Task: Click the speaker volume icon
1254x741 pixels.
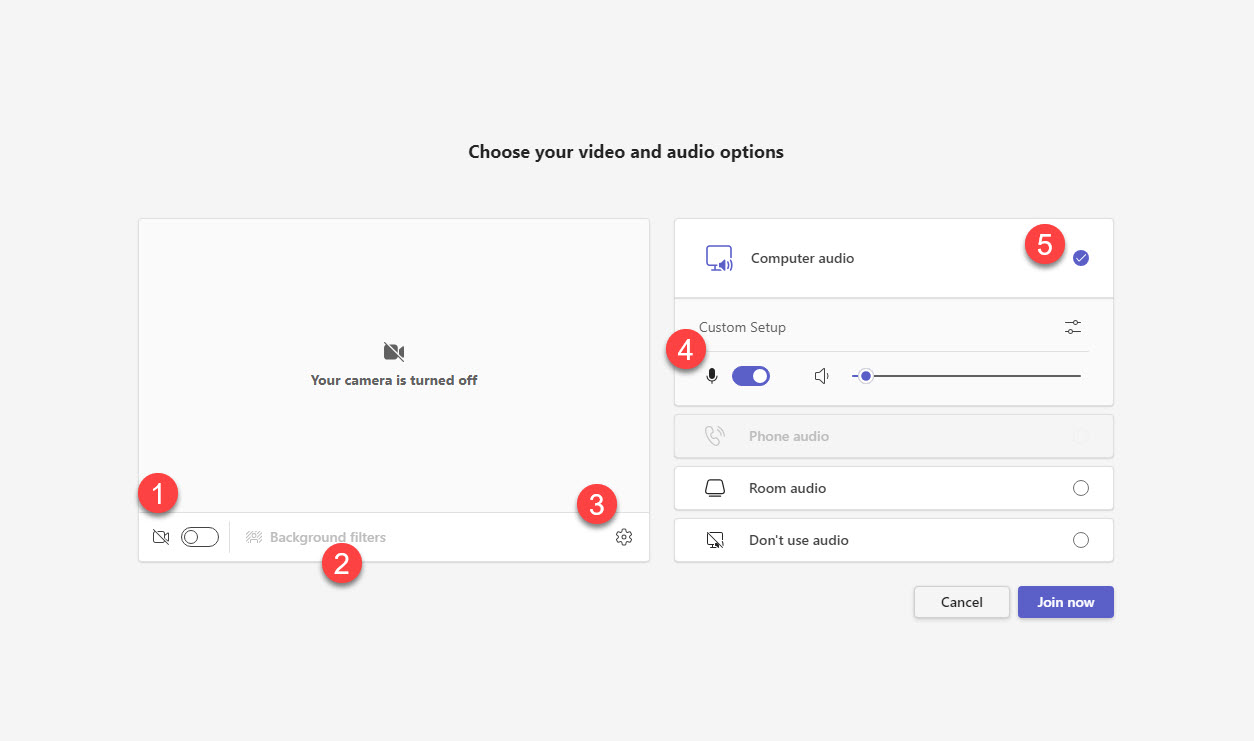Action: (822, 376)
